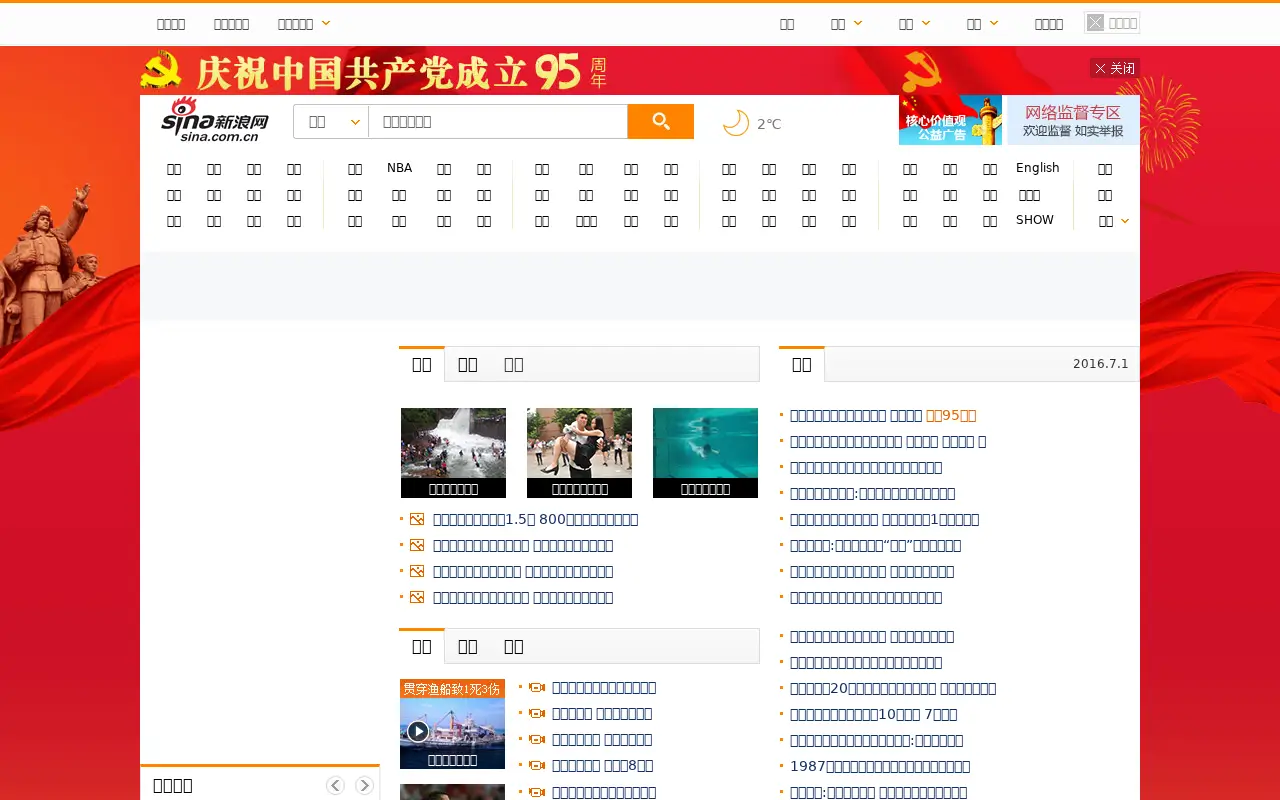Click the crescent moon weather icon
The width and height of the screenshot is (1280, 800).
pos(736,123)
